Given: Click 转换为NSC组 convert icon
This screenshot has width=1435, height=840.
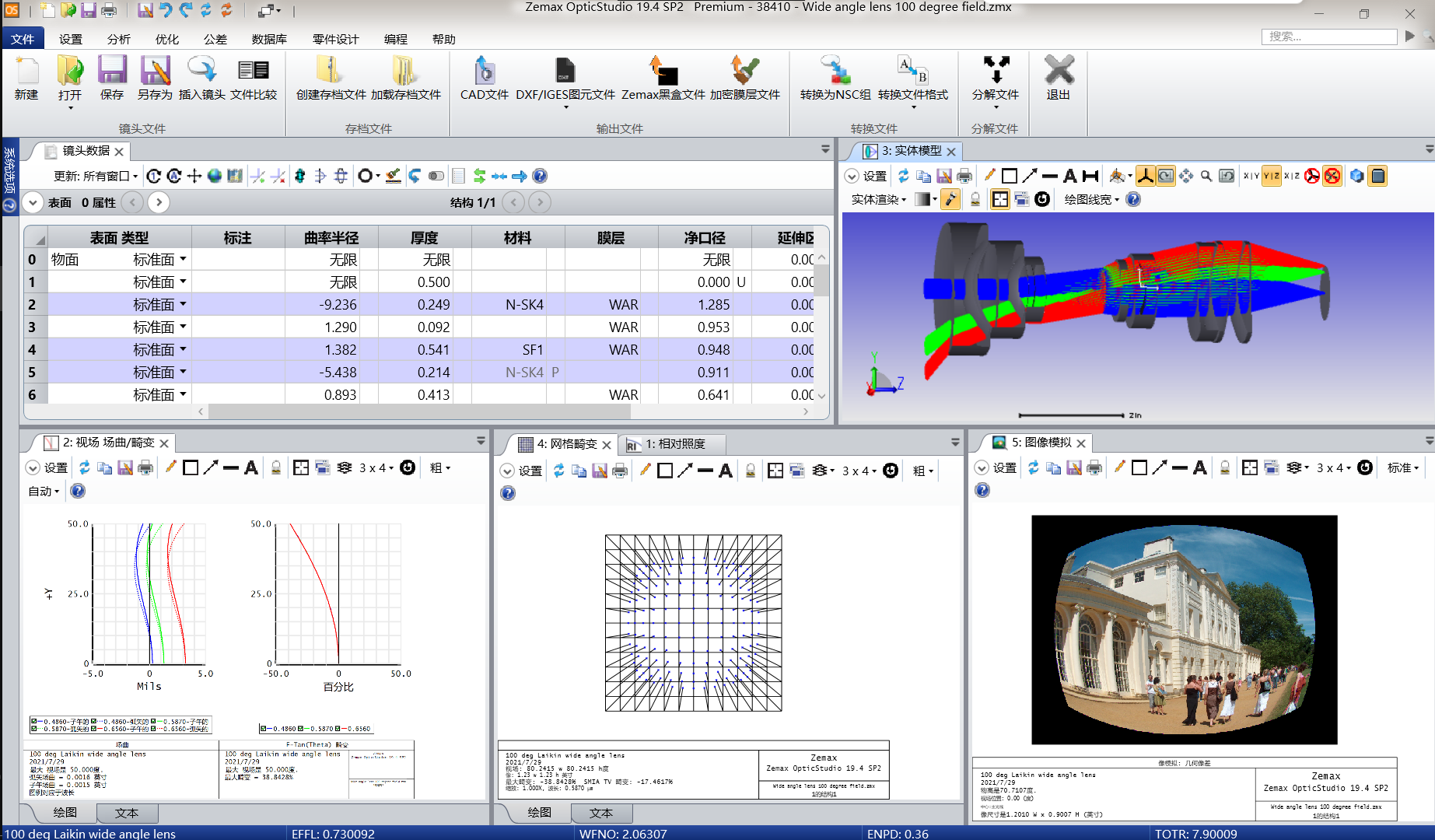Looking at the screenshot, I should [835, 79].
